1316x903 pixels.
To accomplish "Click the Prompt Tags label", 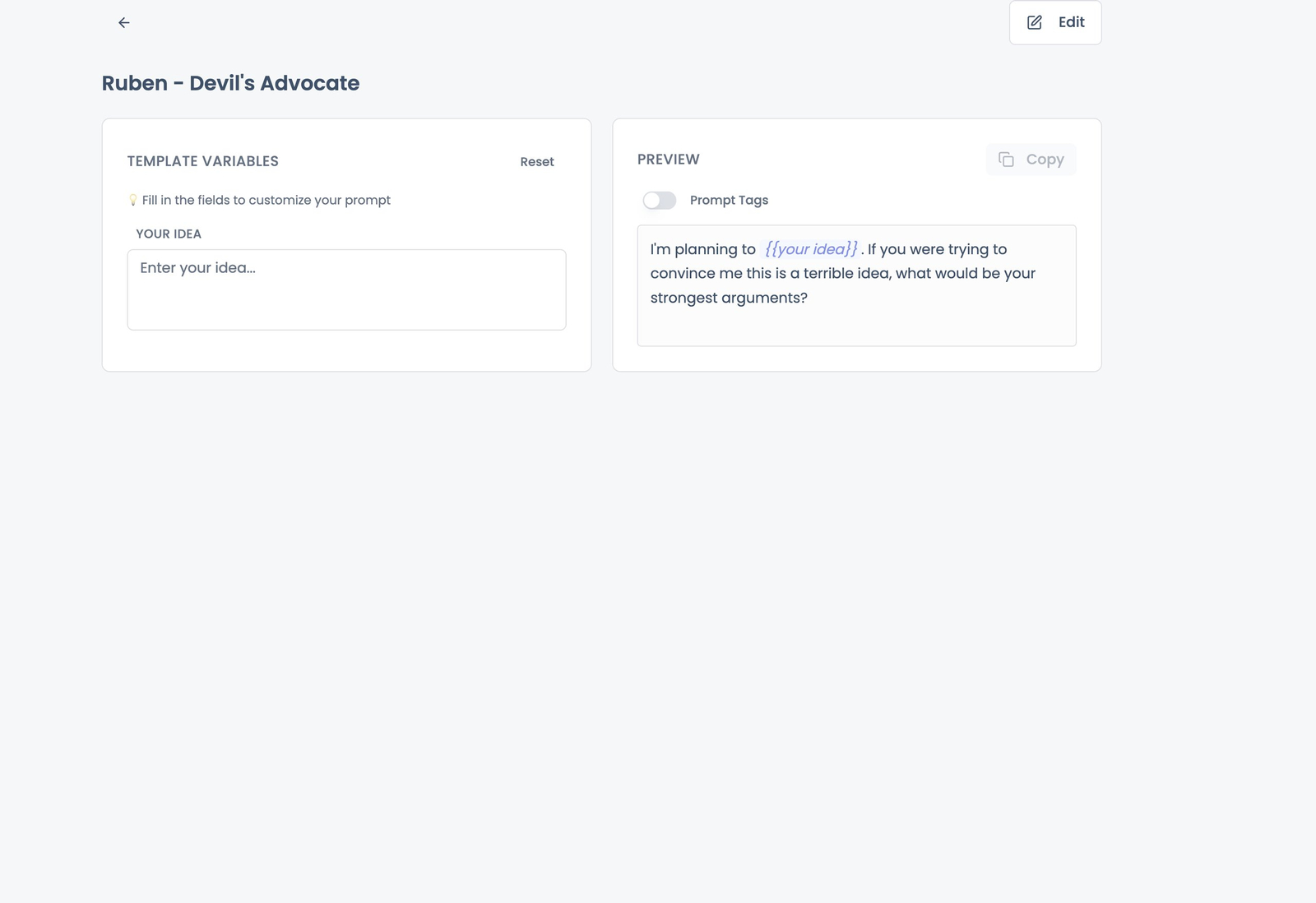I will [x=729, y=201].
